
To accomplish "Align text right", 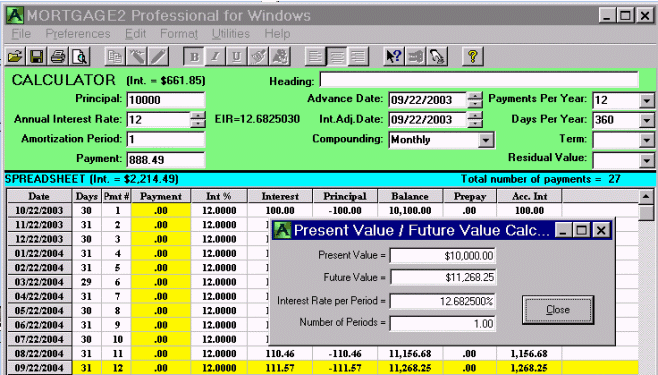I will (x=358, y=56).
